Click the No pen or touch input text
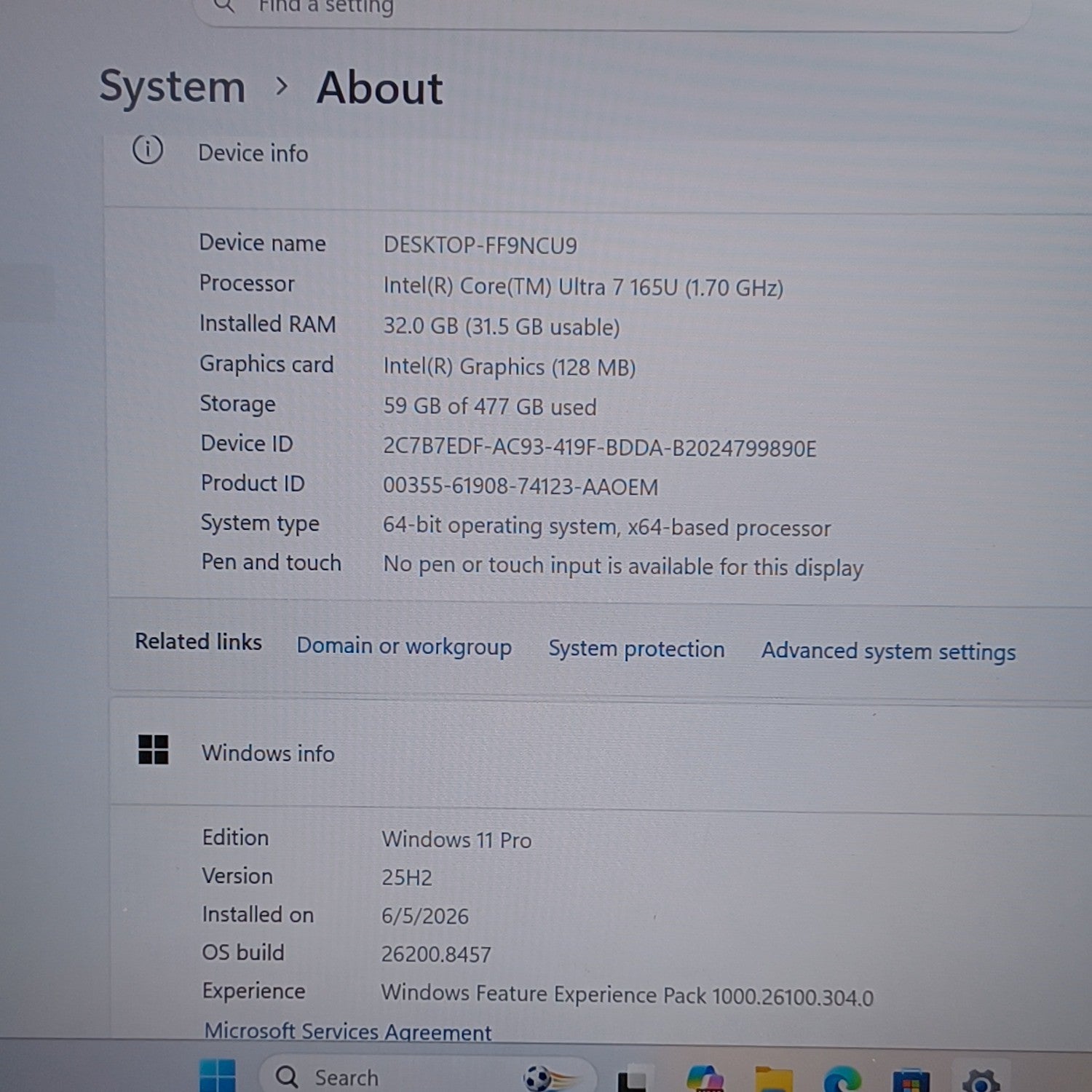The height and width of the screenshot is (1092, 1092). pos(623,566)
